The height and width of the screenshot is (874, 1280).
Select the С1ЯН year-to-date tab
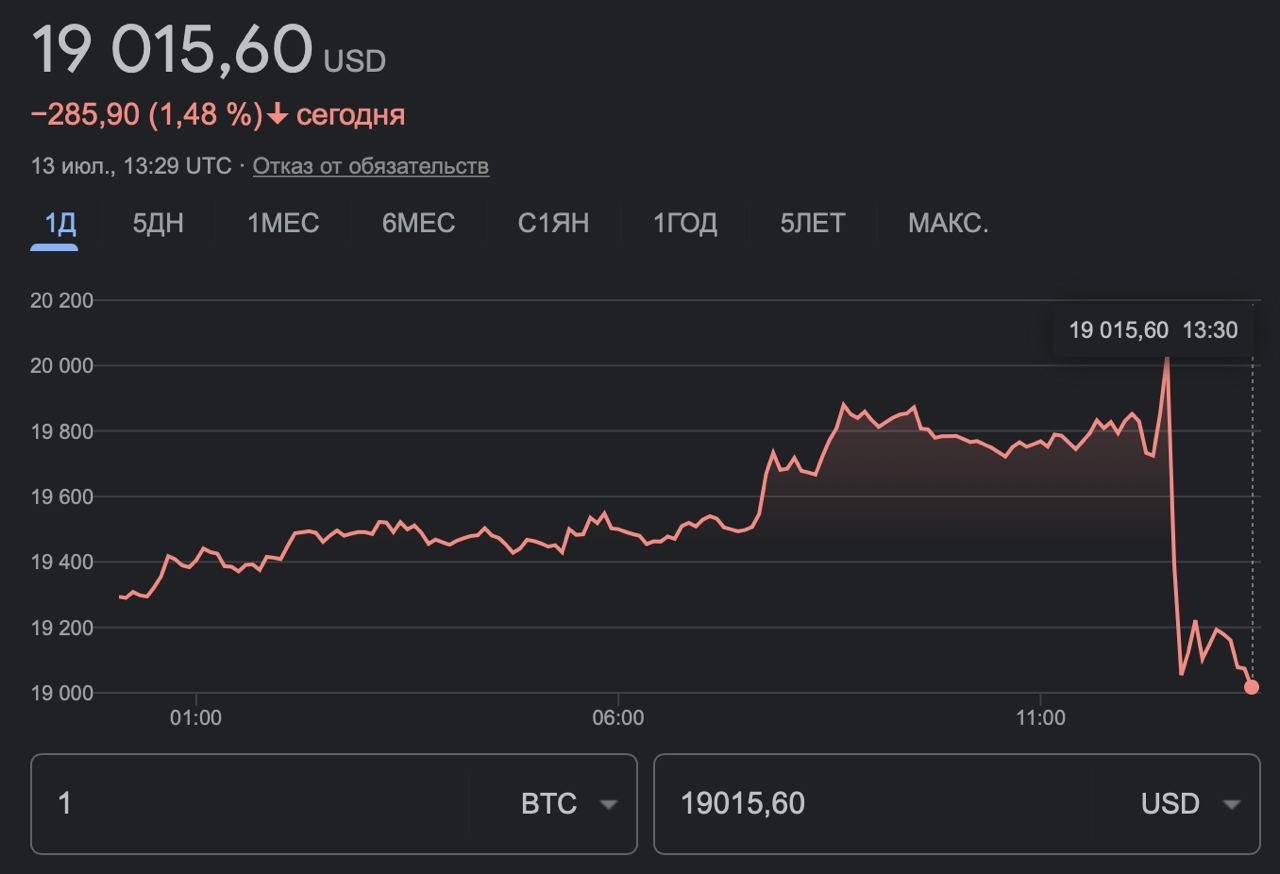553,223
